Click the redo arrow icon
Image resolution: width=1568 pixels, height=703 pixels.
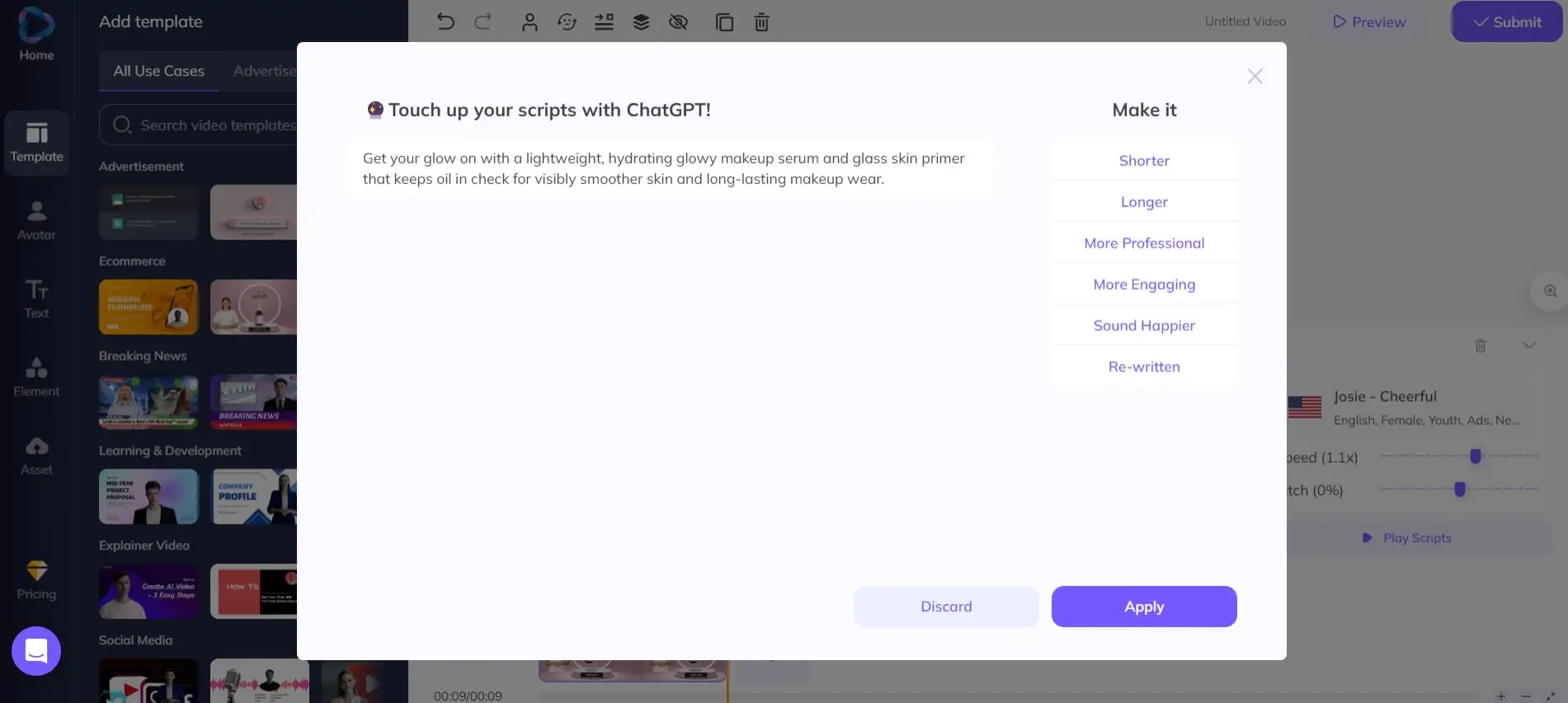(483, 22)
